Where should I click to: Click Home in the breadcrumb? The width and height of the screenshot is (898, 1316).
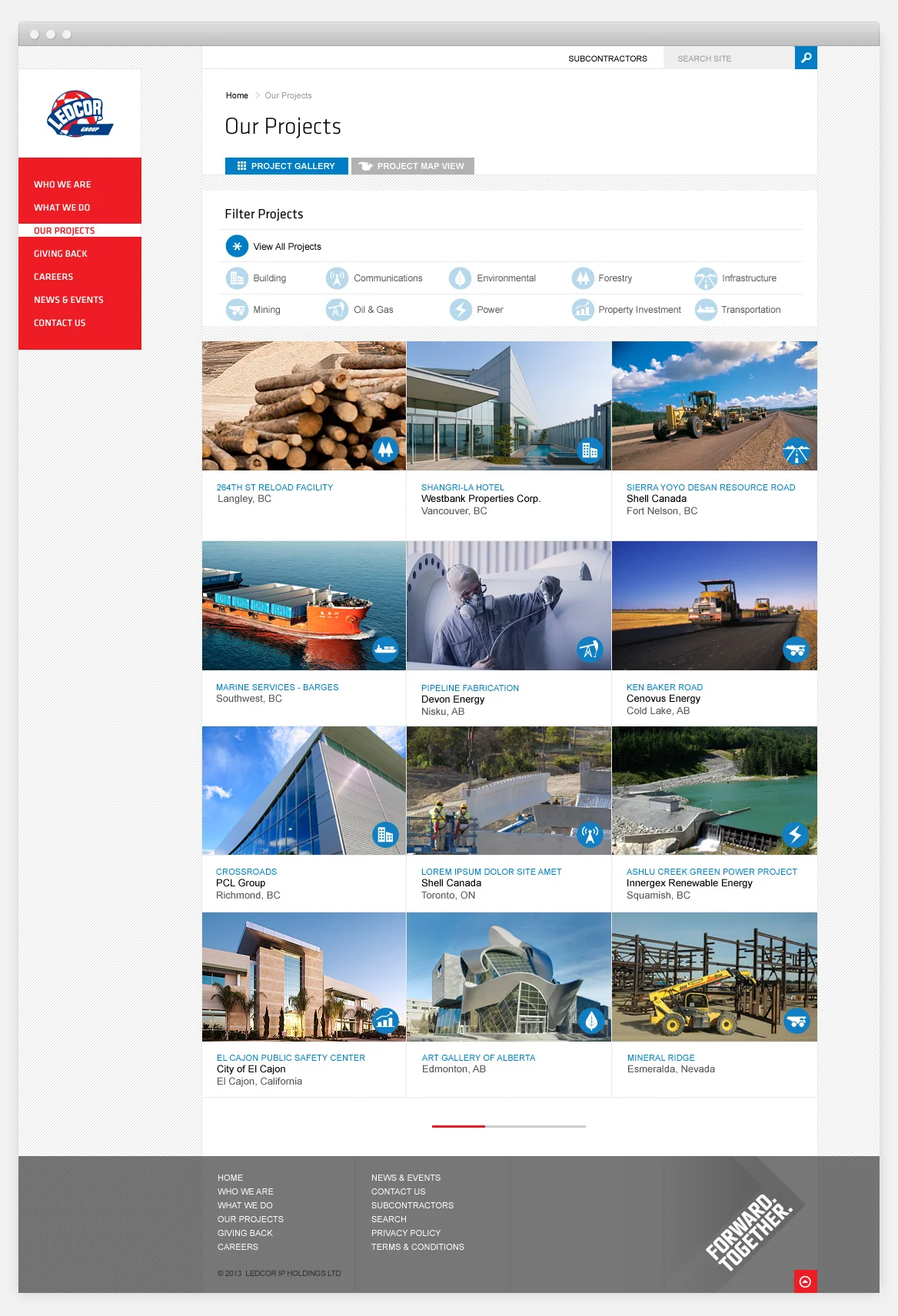pos(237,95)
